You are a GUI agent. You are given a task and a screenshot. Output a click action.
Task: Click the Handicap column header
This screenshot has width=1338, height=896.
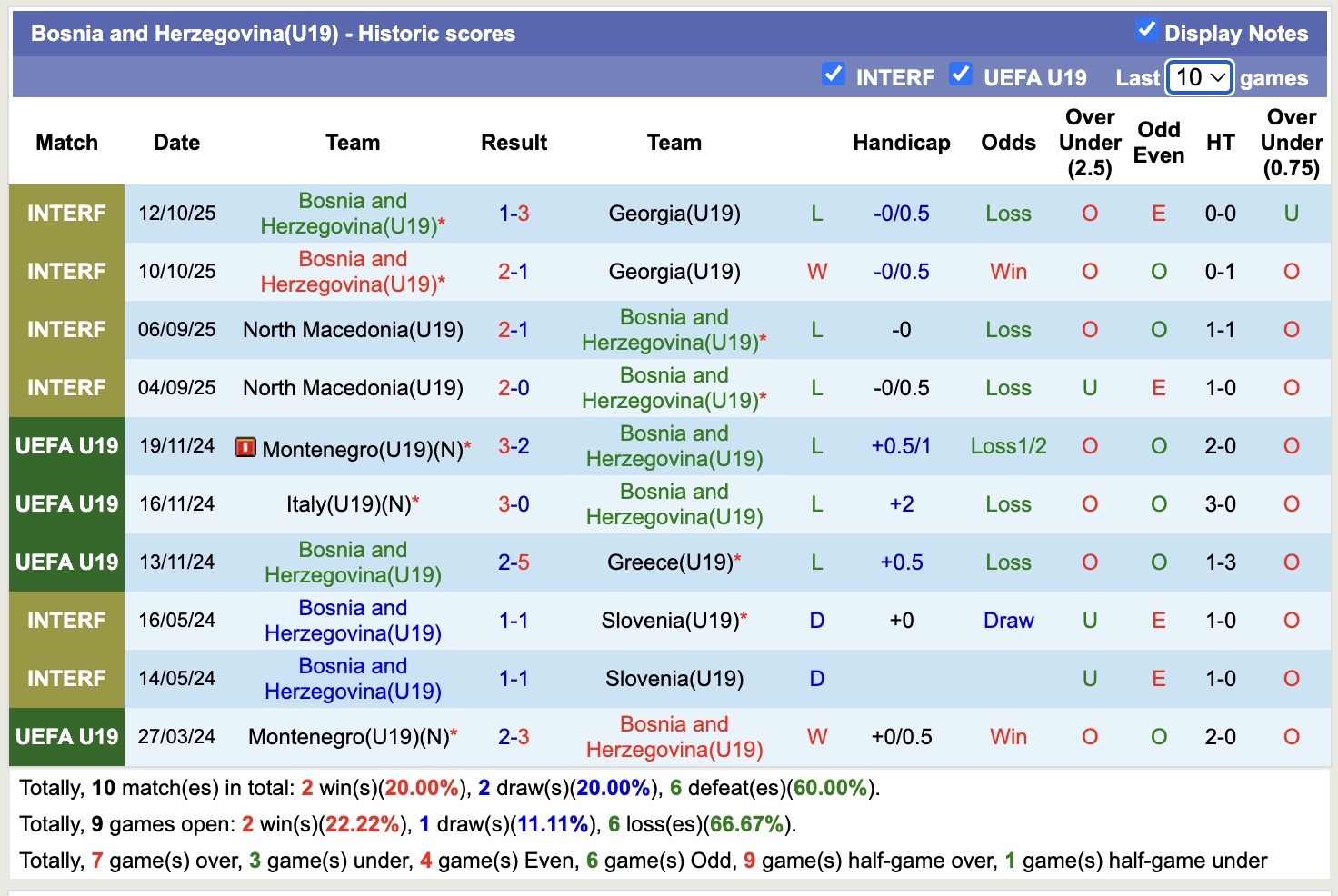pyautogui.click(x=901, y=143)
